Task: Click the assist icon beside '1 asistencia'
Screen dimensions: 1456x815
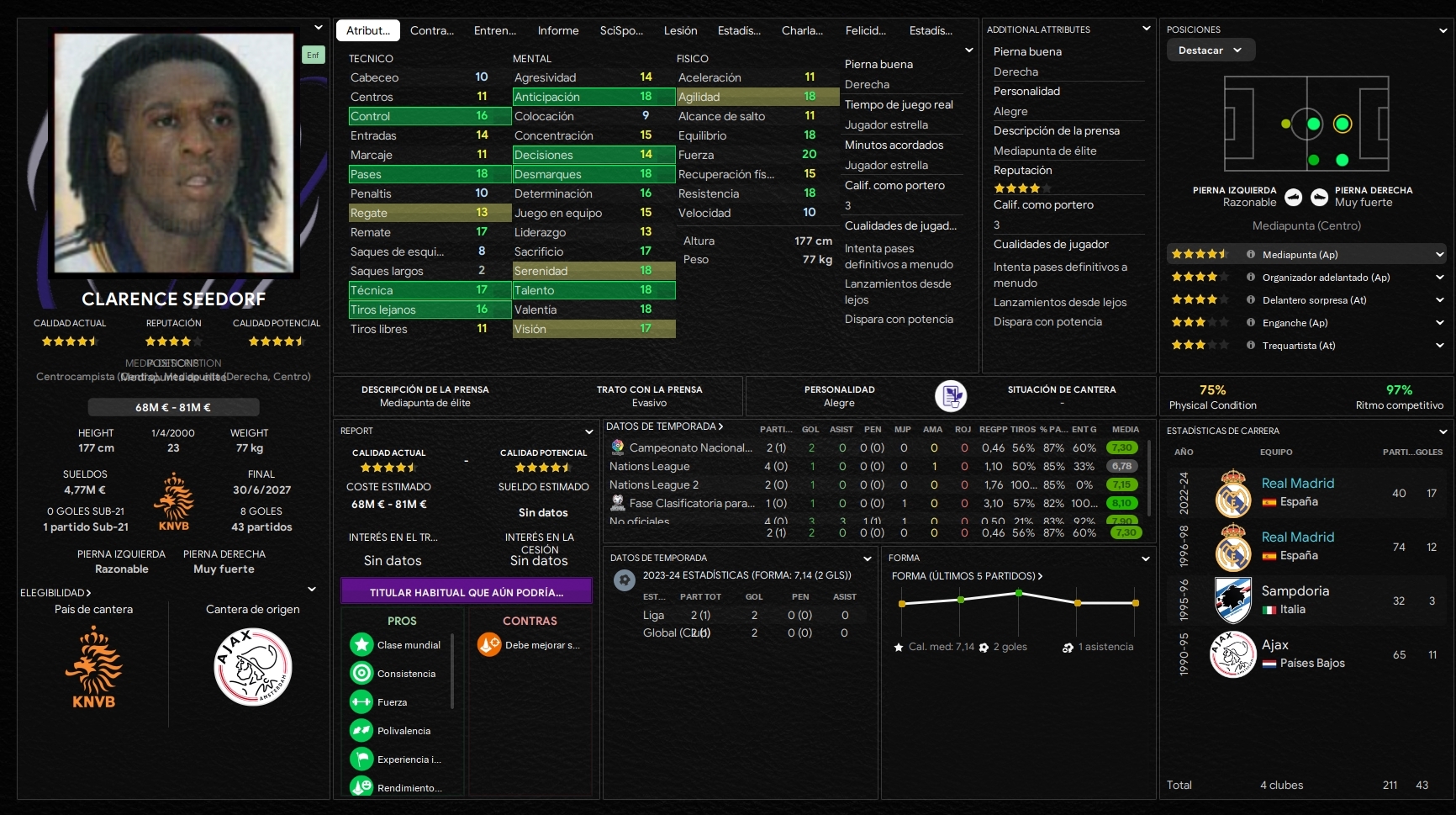Action: click(1068, 648)
